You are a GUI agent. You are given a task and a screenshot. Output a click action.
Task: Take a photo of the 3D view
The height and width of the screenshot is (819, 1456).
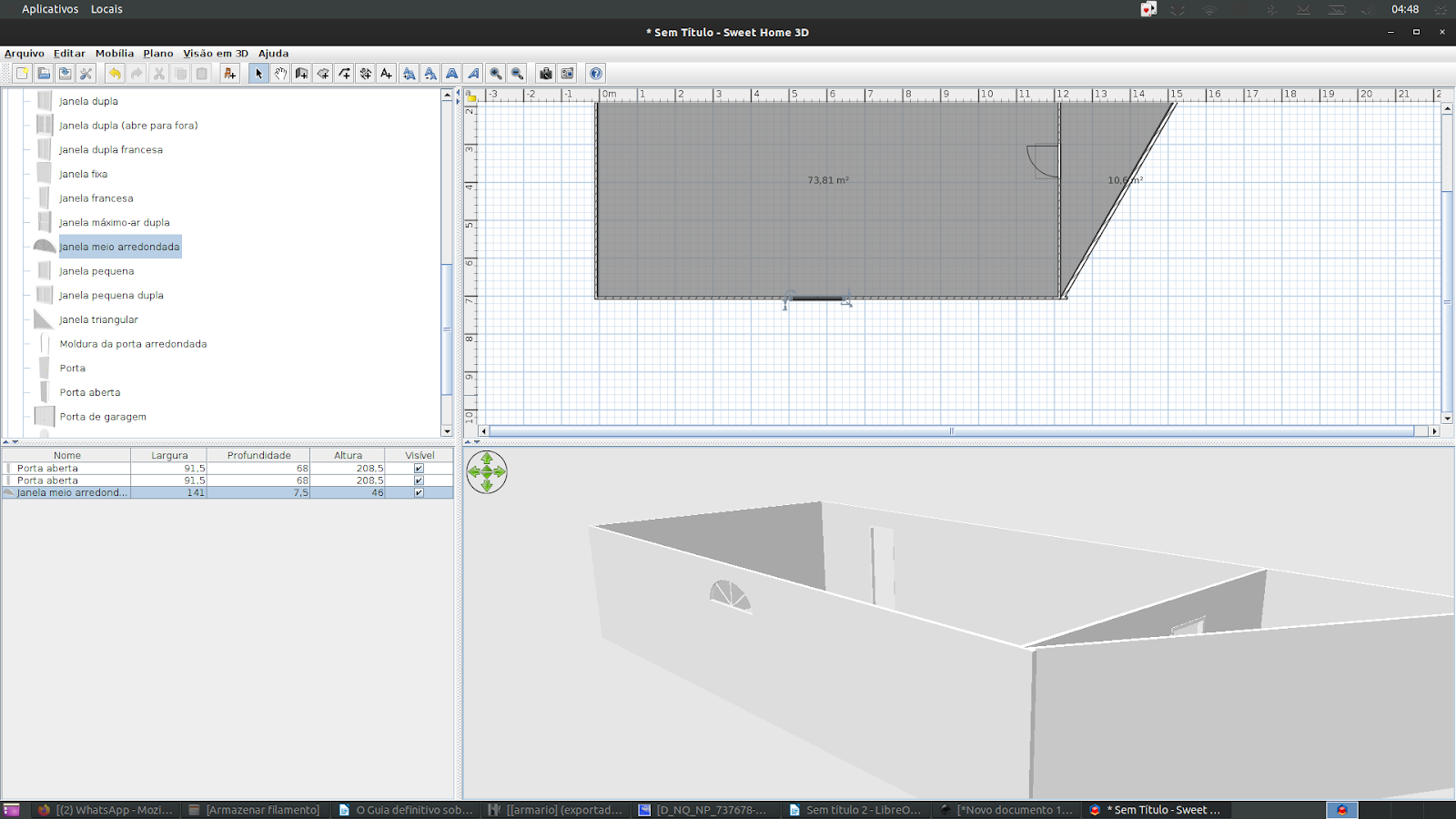tap(544, 73)
